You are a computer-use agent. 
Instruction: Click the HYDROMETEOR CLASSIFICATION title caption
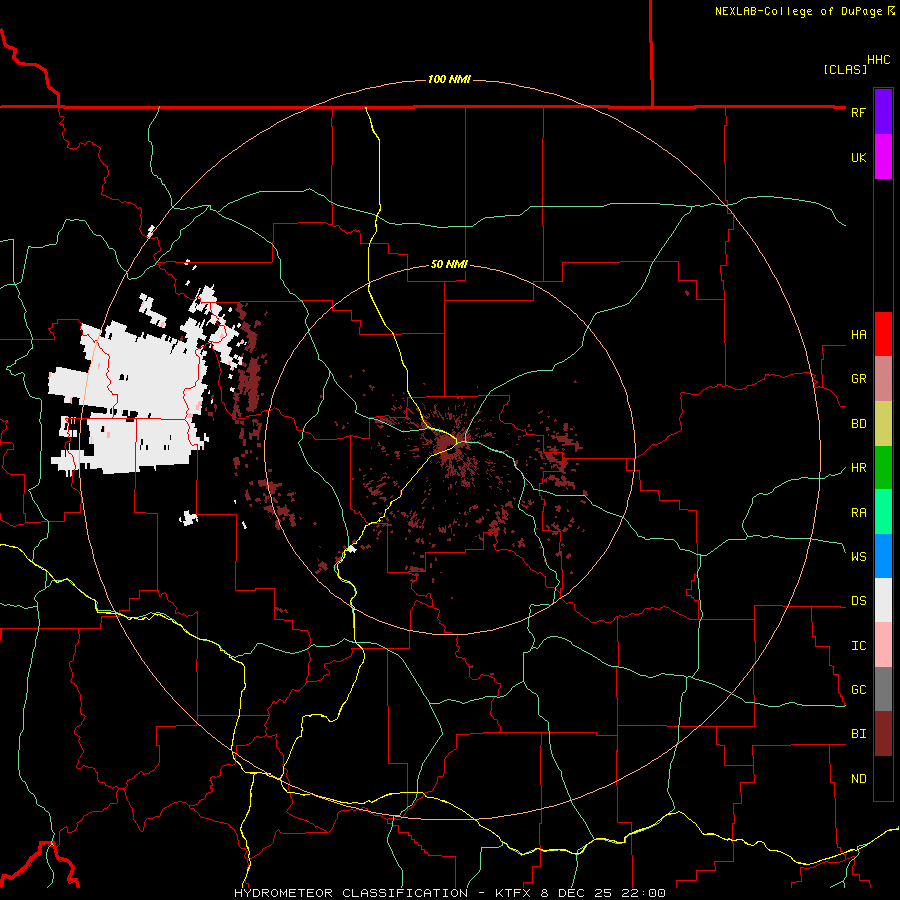[449, 893]
